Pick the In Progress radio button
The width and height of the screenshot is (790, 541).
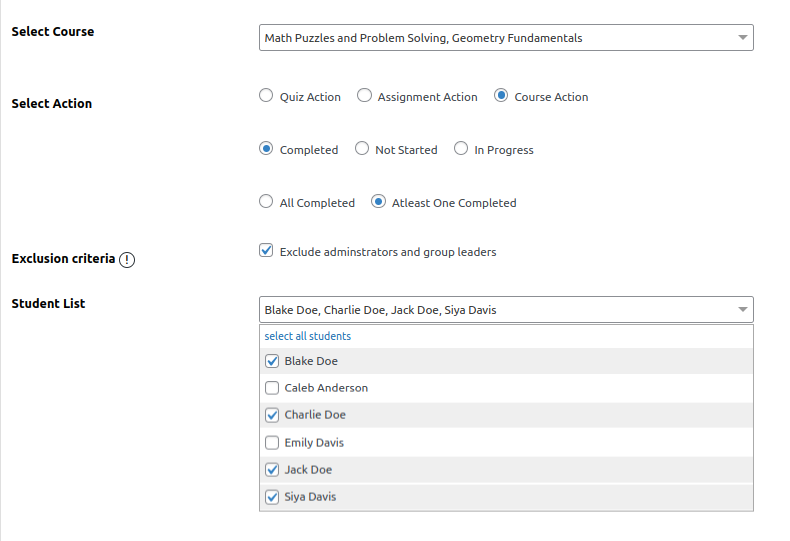461,149
